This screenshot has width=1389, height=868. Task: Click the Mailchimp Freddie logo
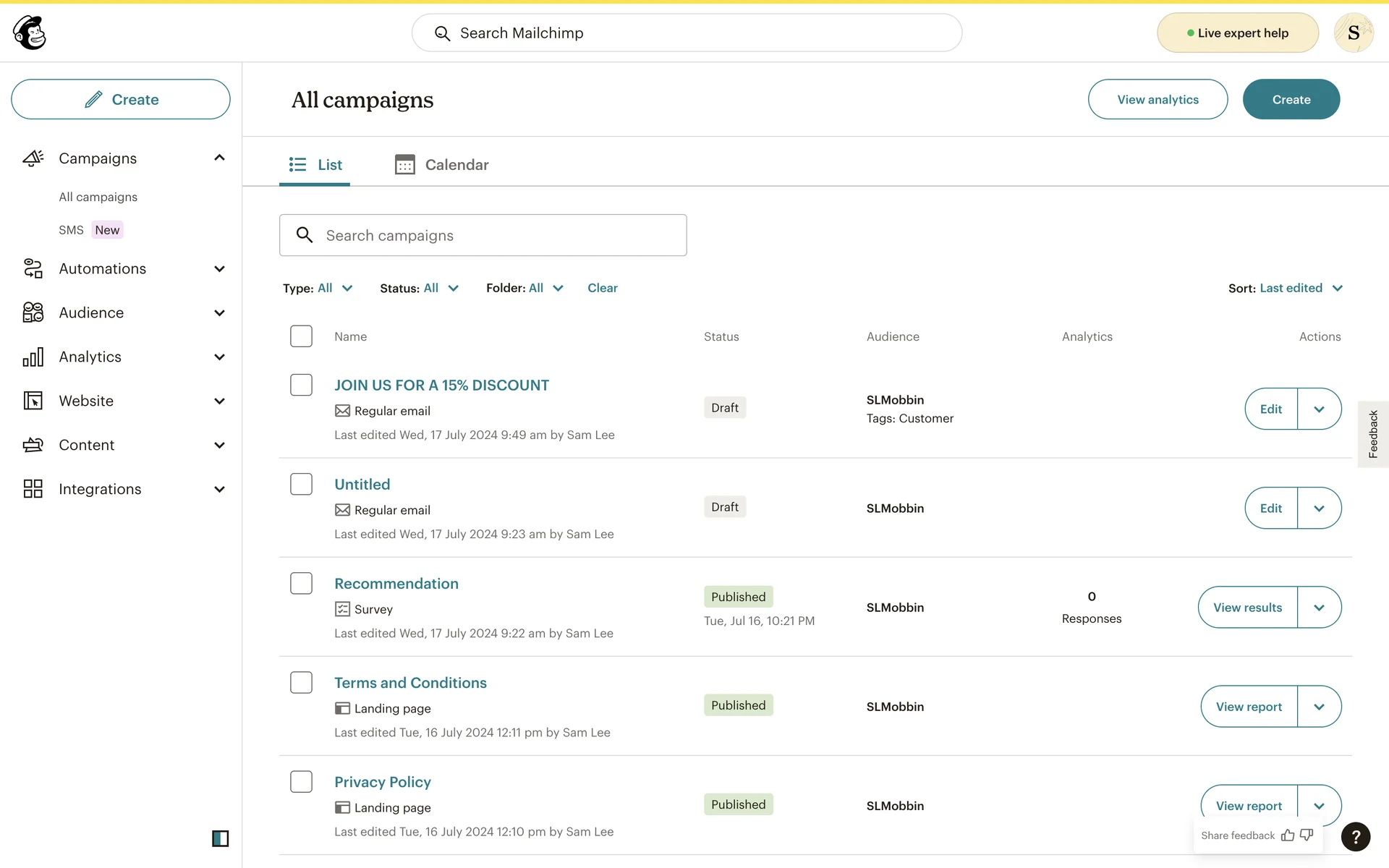30,33
